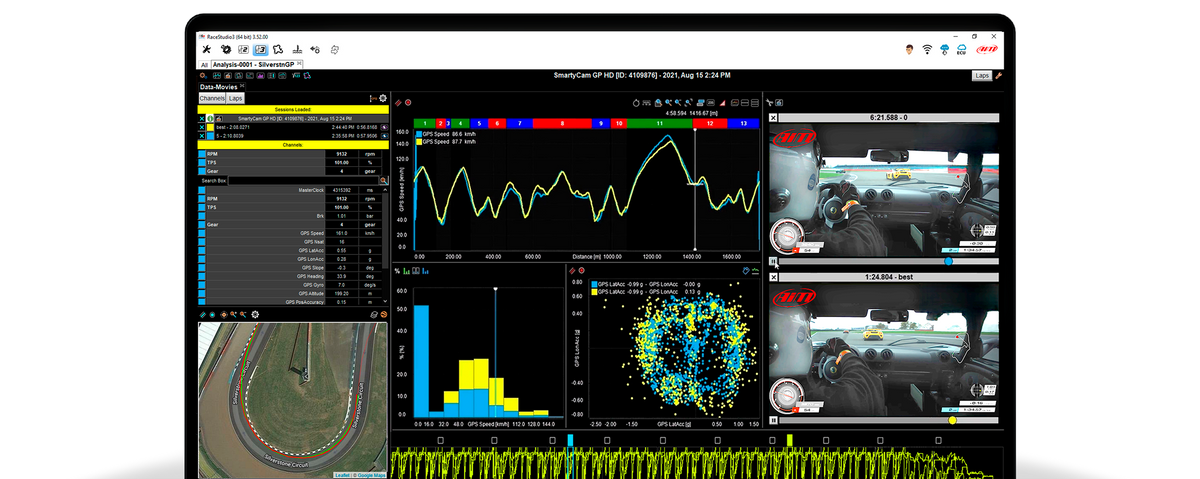Open the Leaflet link on the map

point(341,474)
